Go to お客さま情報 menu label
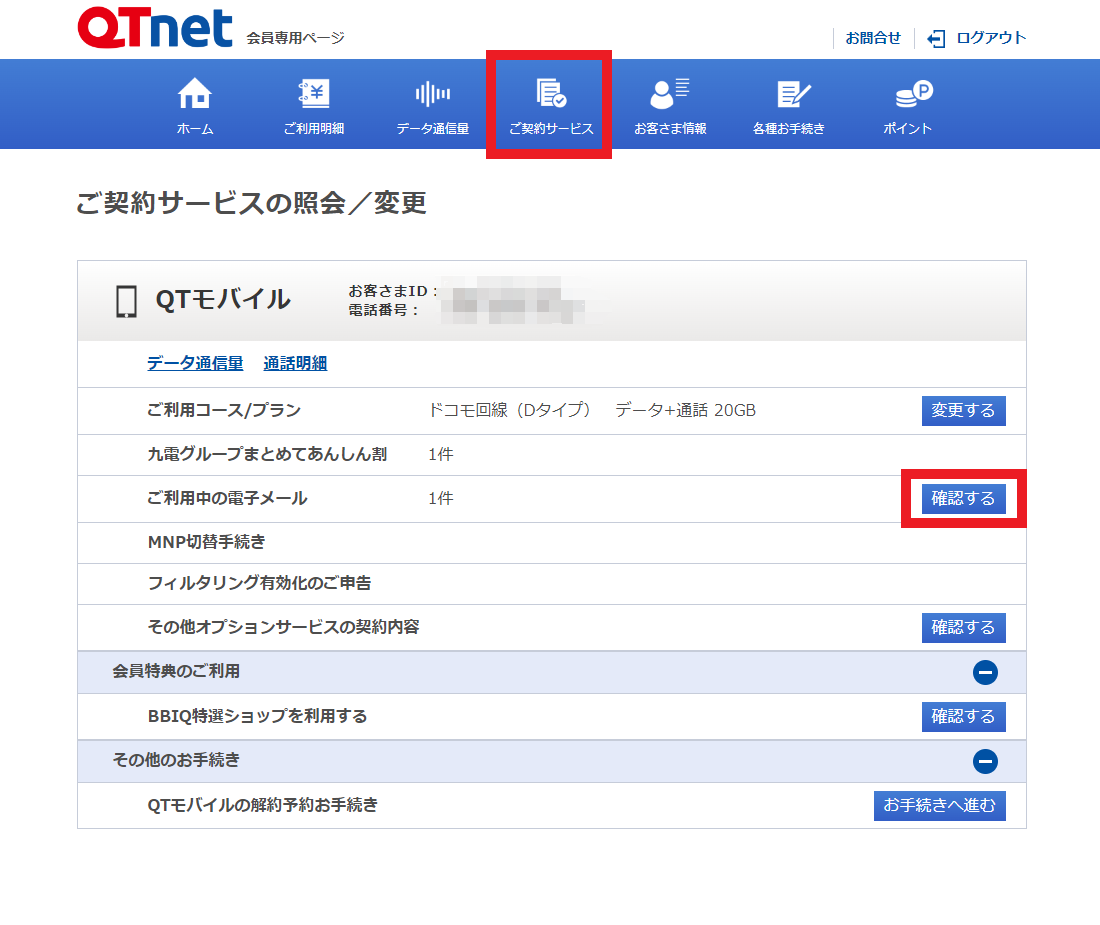The image size is (1100, 925). click(670, 129)
